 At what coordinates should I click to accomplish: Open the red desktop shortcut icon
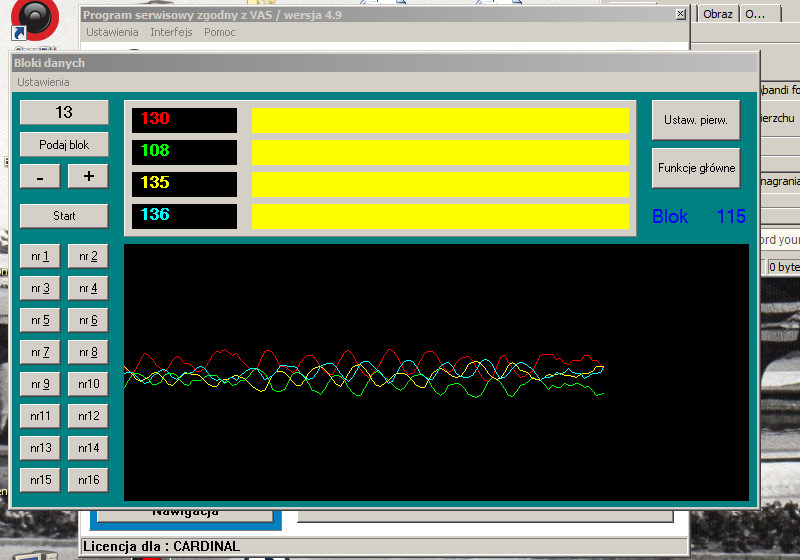click(x=36, y=17)
